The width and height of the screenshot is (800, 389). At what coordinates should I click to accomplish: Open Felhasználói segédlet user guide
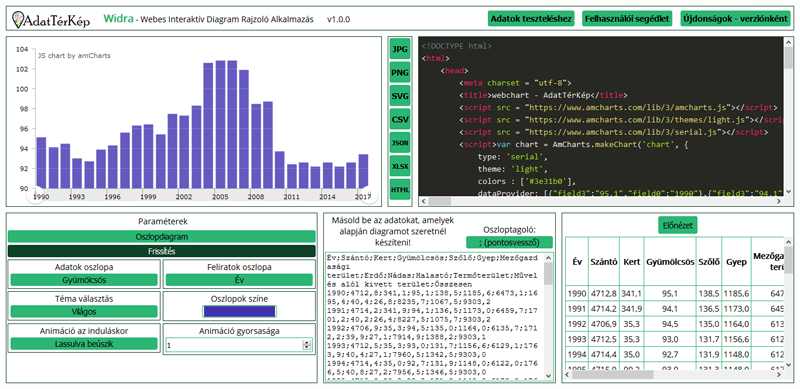pos(627,19)
